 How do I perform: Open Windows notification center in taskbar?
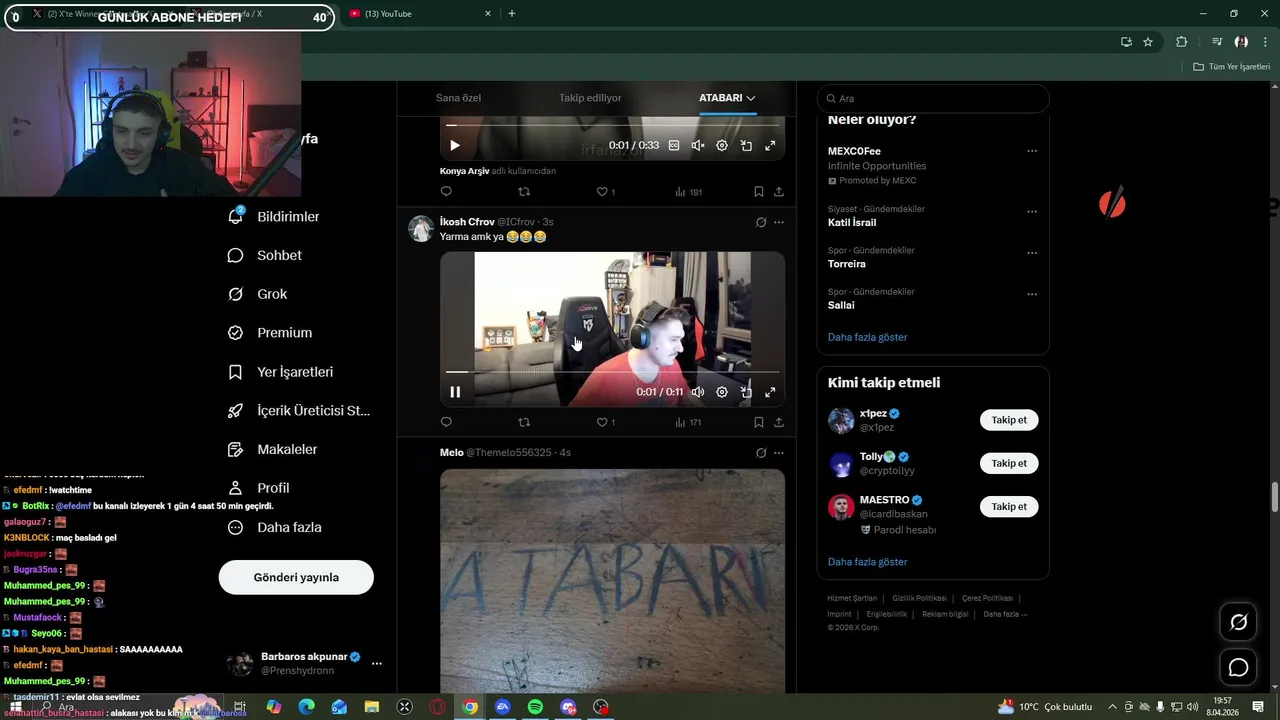coord(1258,707)
